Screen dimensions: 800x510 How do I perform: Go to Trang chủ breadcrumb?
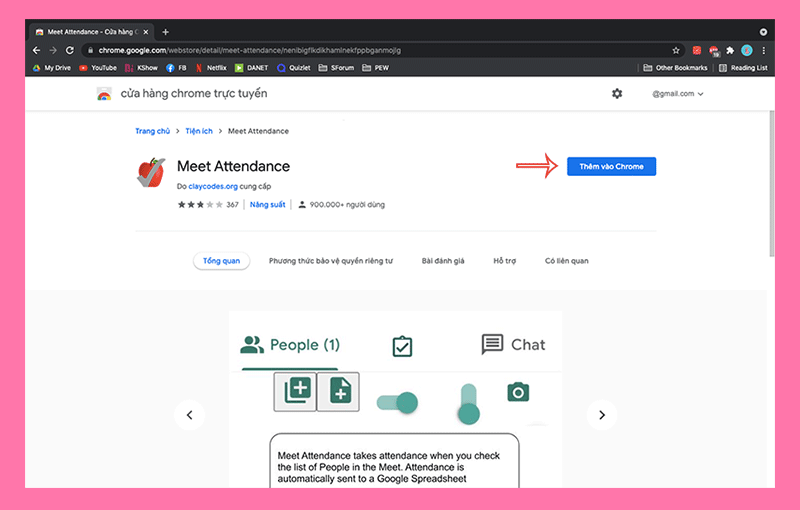[153, 131]
